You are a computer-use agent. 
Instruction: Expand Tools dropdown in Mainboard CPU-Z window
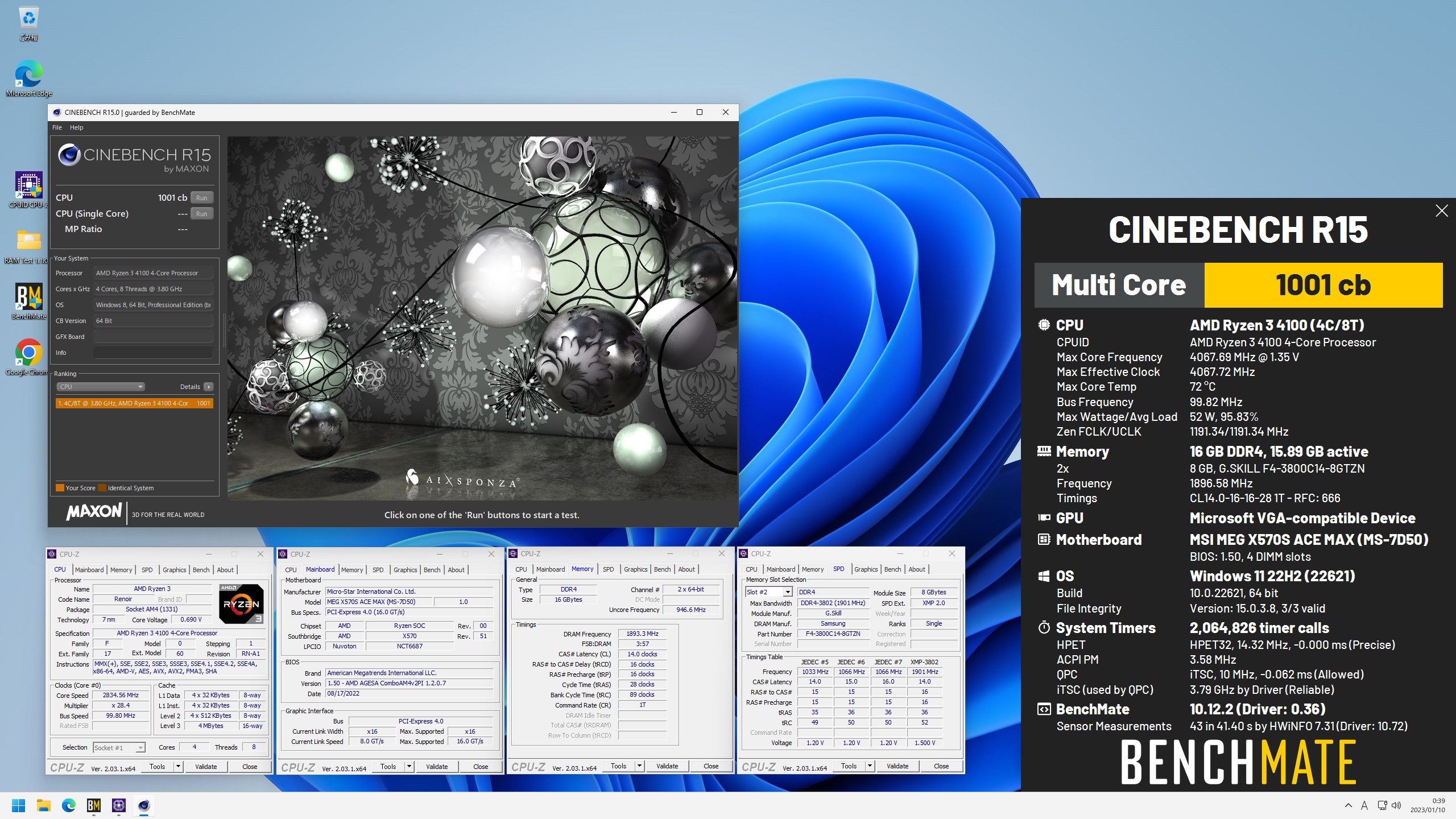[409, 767]
